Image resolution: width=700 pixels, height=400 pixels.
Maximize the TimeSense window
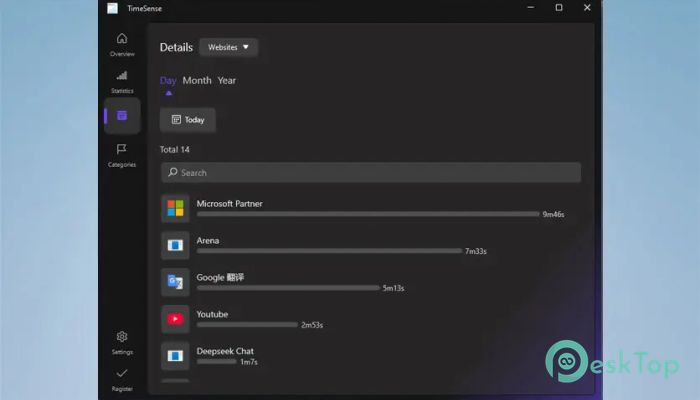(x=559, y=8)
